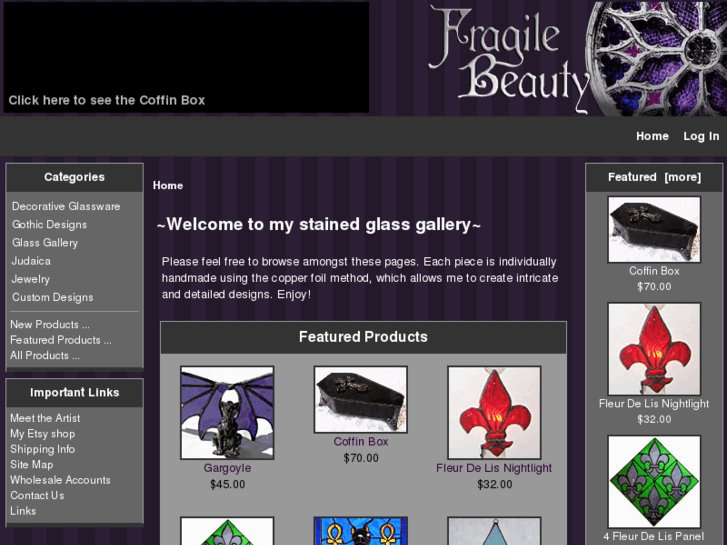This screenshot has width=727, height=545.
Task: Open the Jewelry category
Action: (x=31, y=279)
